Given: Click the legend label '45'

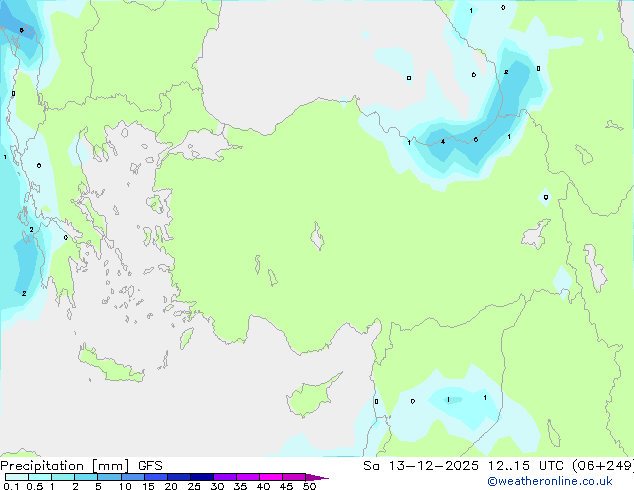Looking at the screenshot, I should point(286,486).
